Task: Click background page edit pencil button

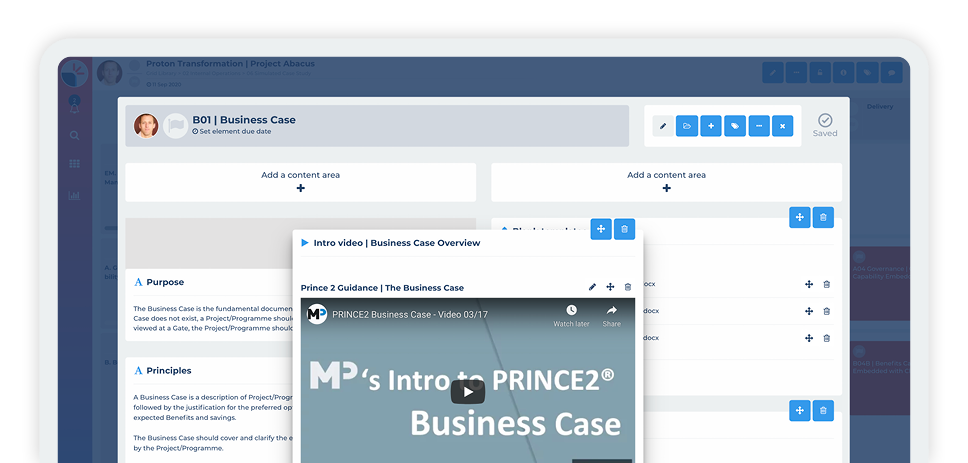Action: [772, 72]
